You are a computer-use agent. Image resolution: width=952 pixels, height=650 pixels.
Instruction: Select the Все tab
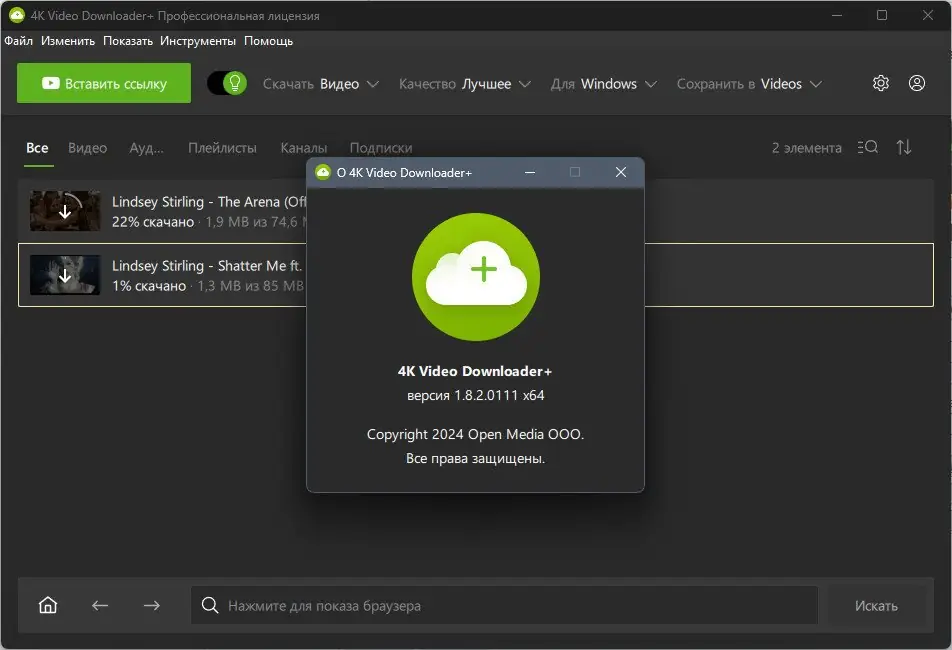tap(38, 148)
